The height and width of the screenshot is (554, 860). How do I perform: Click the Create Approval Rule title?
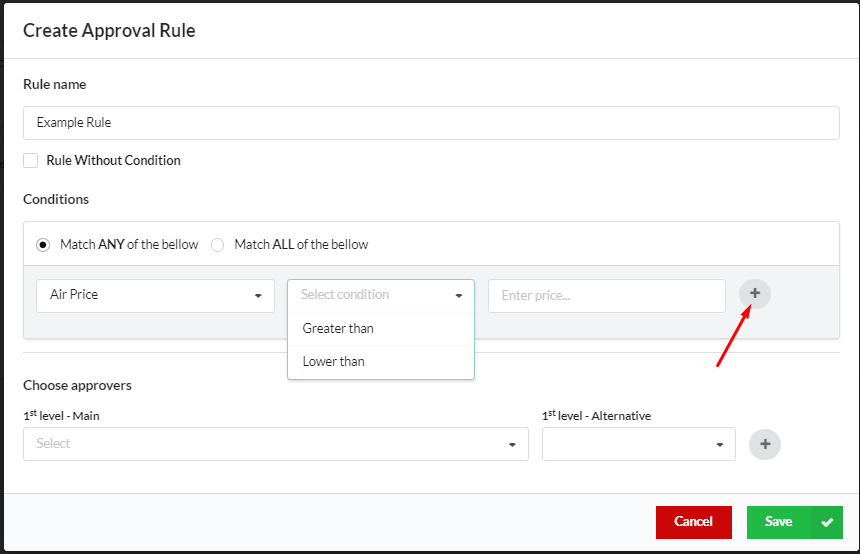pos(109,31)
